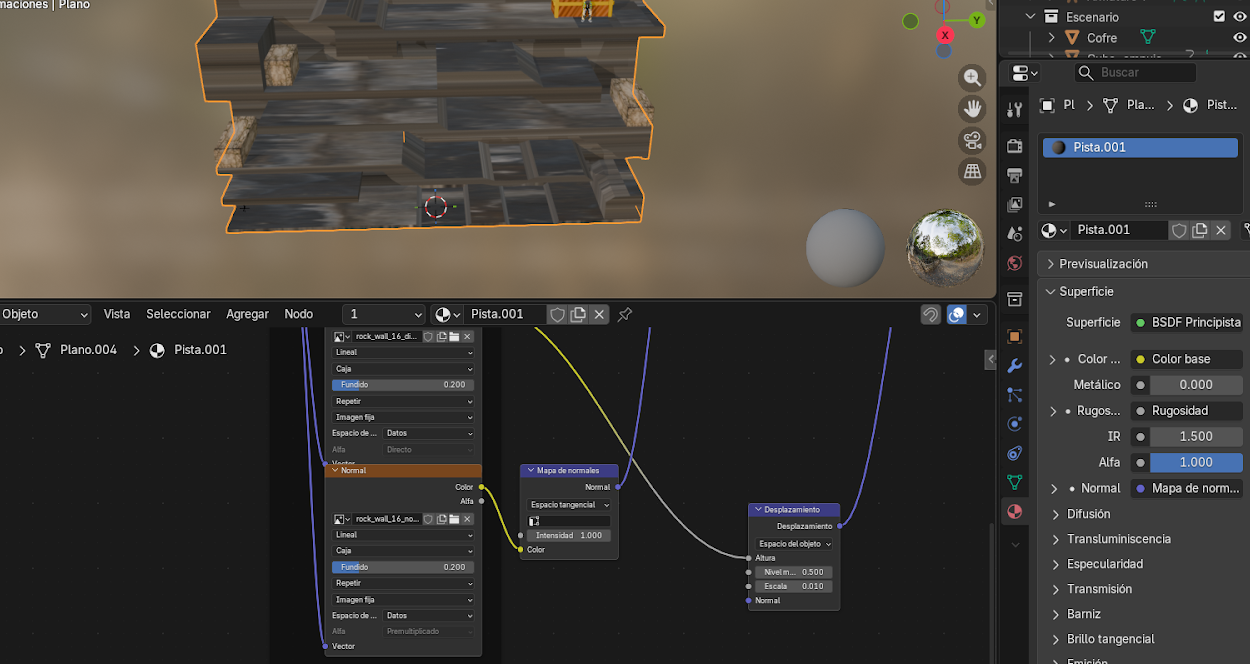Duplicate material in node editor header
Image resolution: width=1250 pixels, height=664 pixels.
tap(578, 314)
